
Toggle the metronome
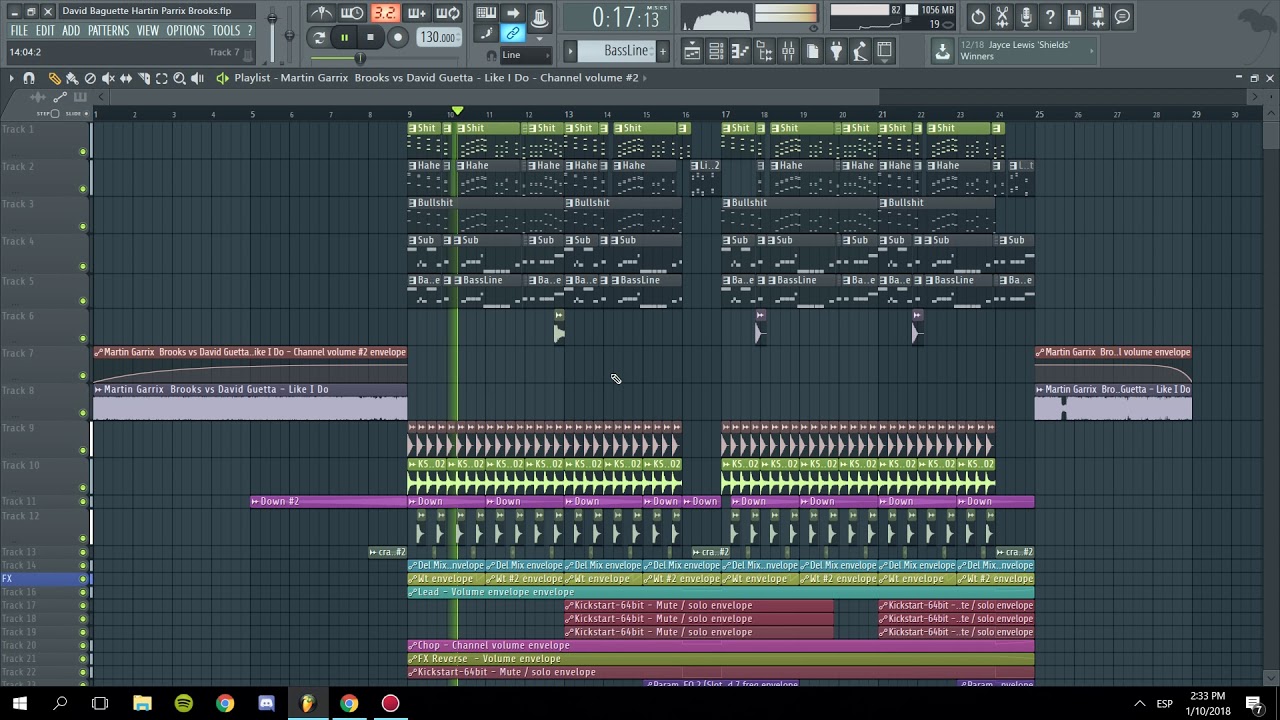[x=321, y=13]
